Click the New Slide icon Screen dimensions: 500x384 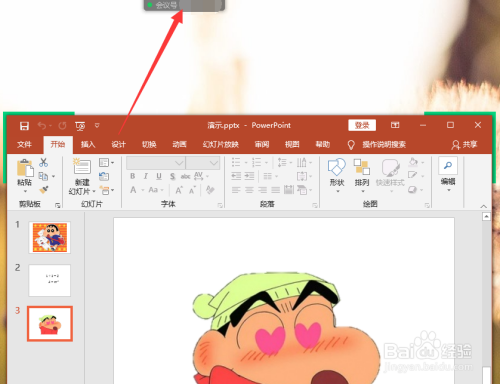coord(82,166)
